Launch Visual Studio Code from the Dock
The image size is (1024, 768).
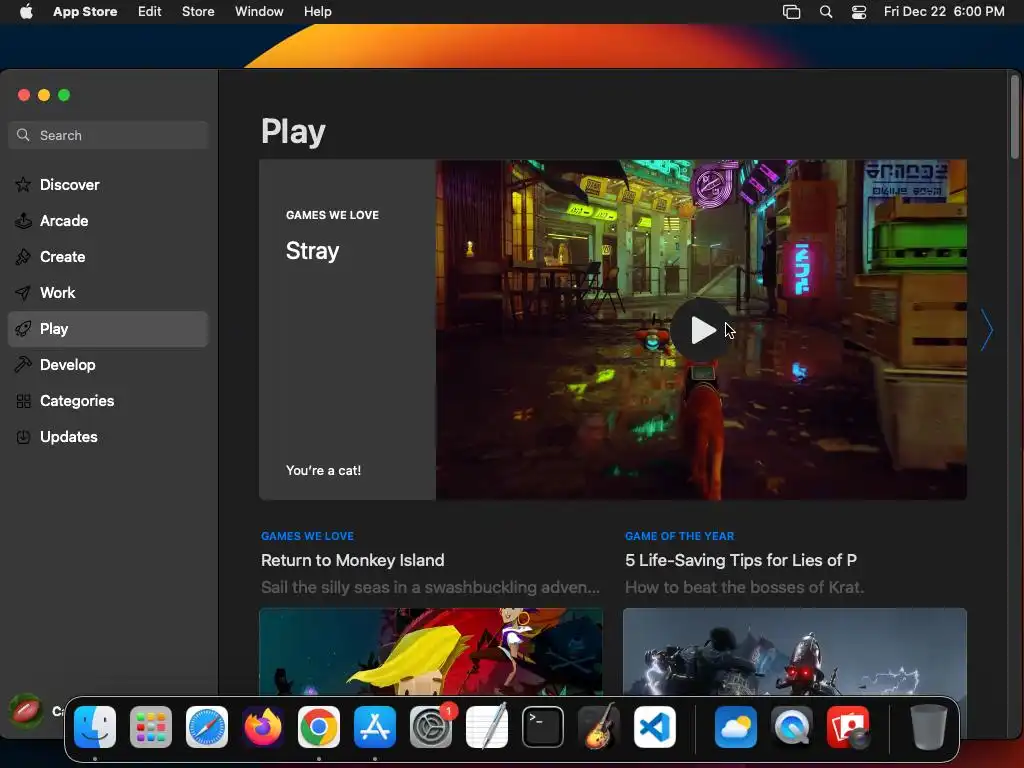(655, 727)
